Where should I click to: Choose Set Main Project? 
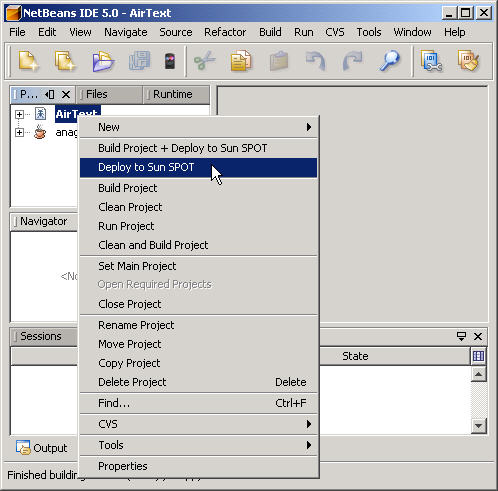point(199,266)
